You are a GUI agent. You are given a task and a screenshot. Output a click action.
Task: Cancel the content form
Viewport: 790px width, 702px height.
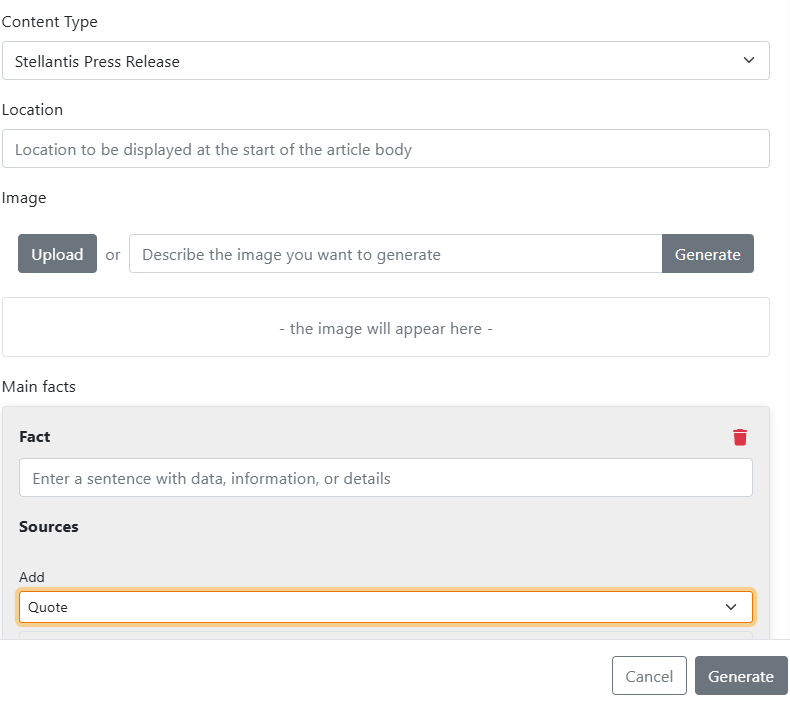649,676
